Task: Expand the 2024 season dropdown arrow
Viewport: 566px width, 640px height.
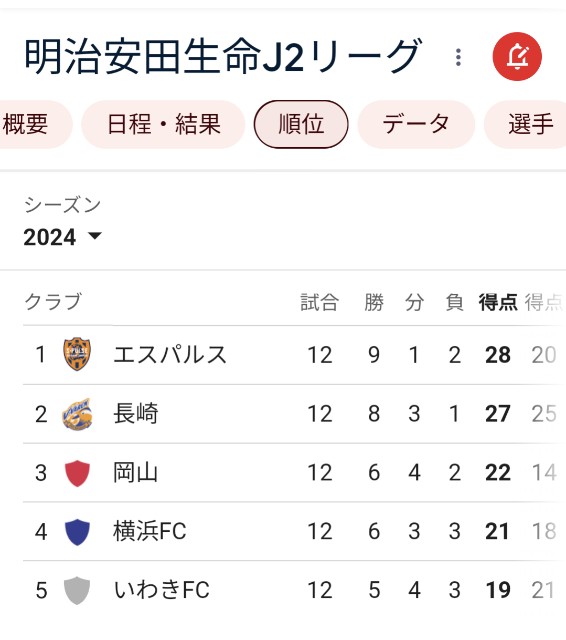Action: 95,236
